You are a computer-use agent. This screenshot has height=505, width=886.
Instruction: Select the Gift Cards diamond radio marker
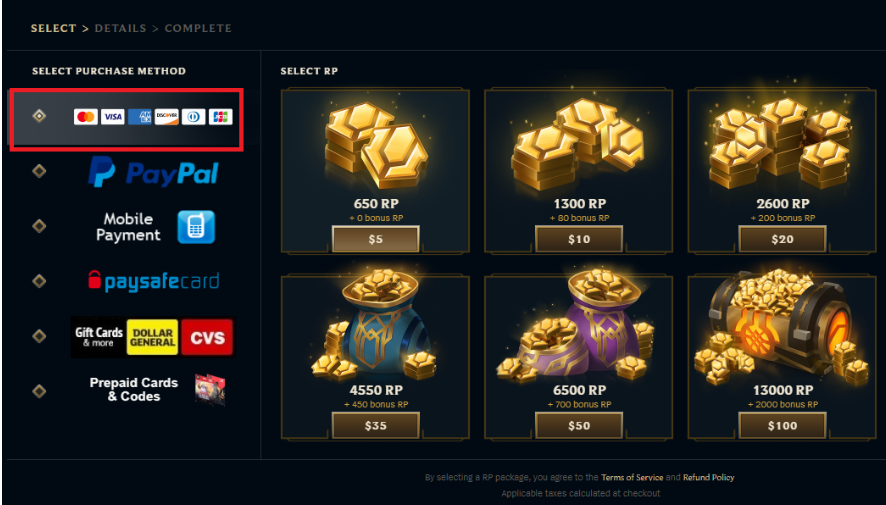click(x=39, y=336)
